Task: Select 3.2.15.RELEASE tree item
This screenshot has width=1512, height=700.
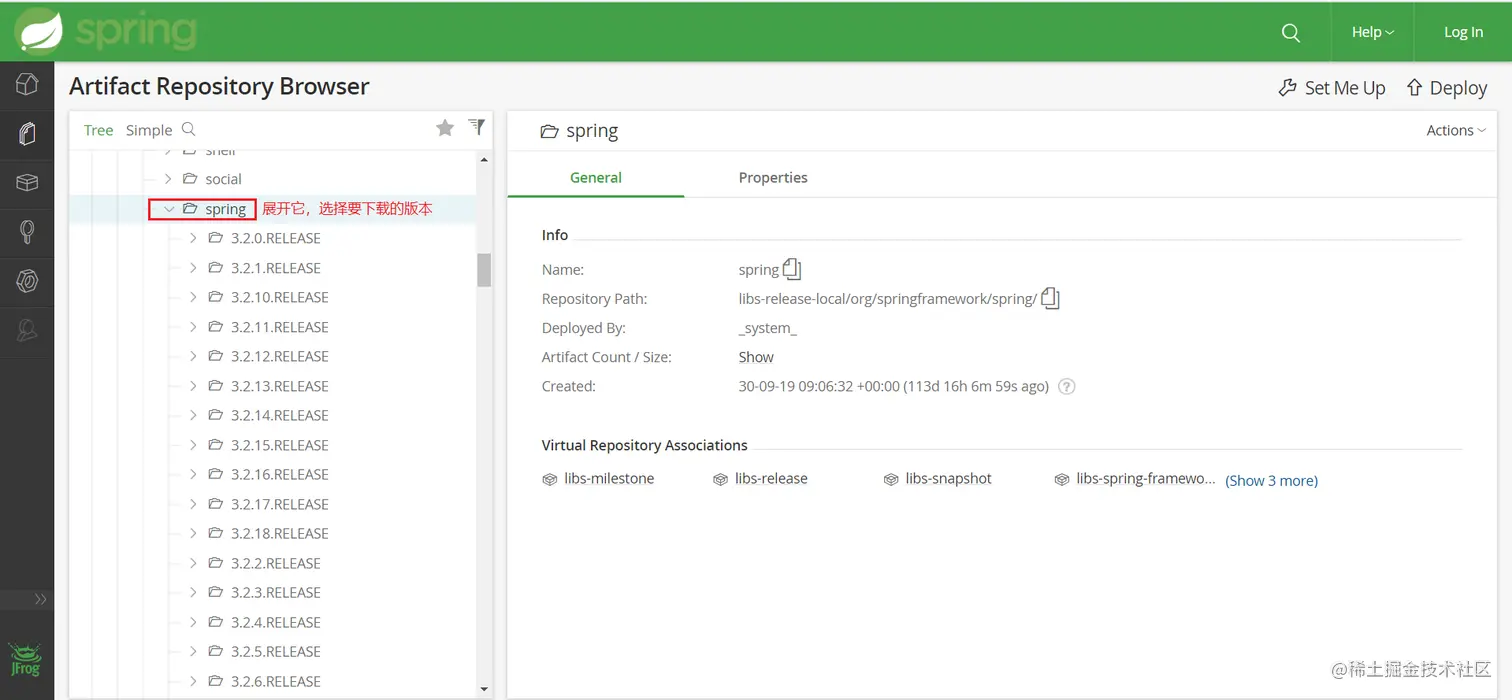Action: click(280, 445)
